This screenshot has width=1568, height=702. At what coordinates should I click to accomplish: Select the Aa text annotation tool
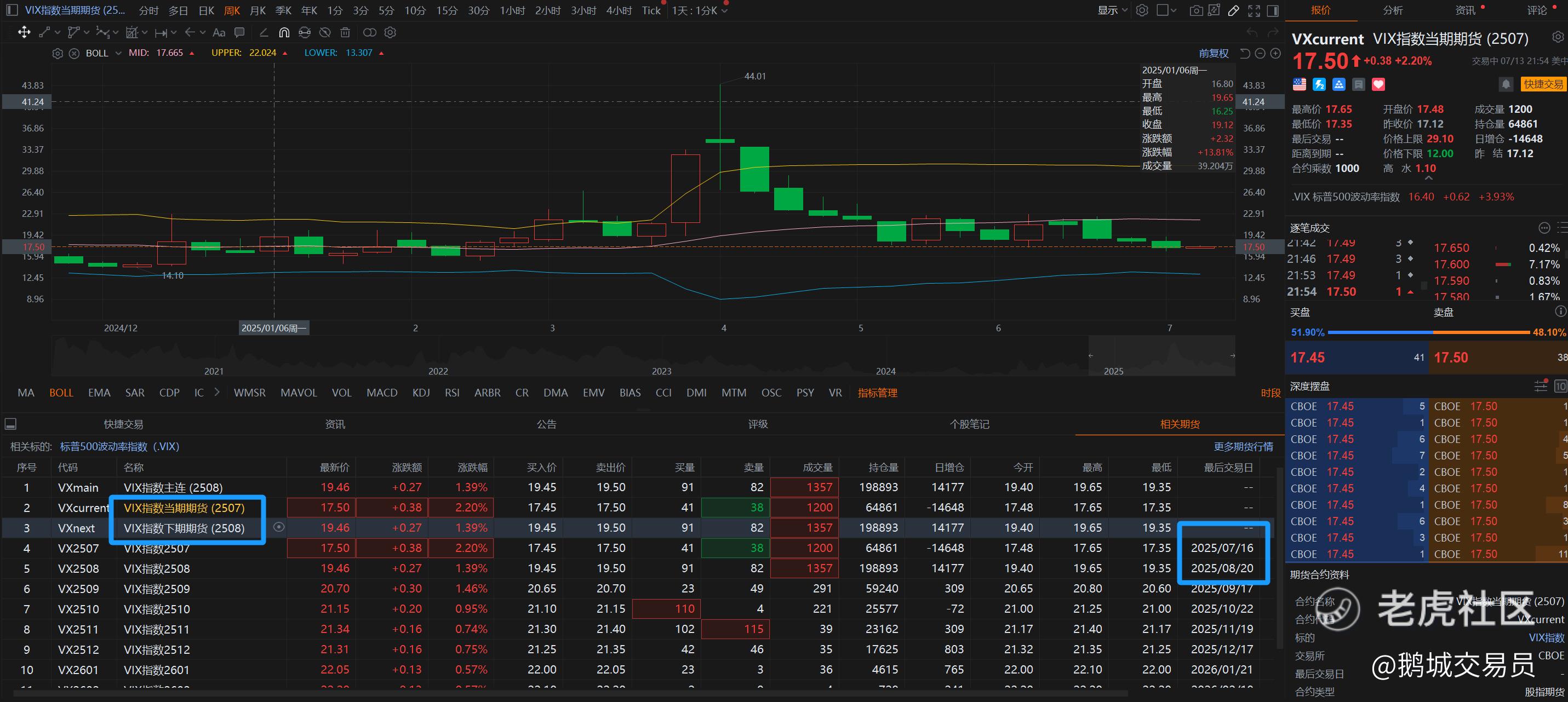219,32
